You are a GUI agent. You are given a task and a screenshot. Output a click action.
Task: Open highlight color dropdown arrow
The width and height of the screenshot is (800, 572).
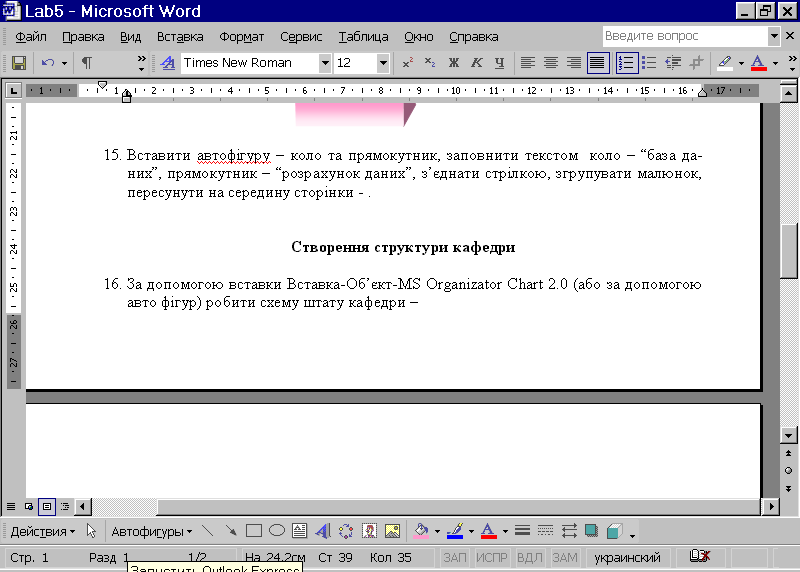pos(741,63)
